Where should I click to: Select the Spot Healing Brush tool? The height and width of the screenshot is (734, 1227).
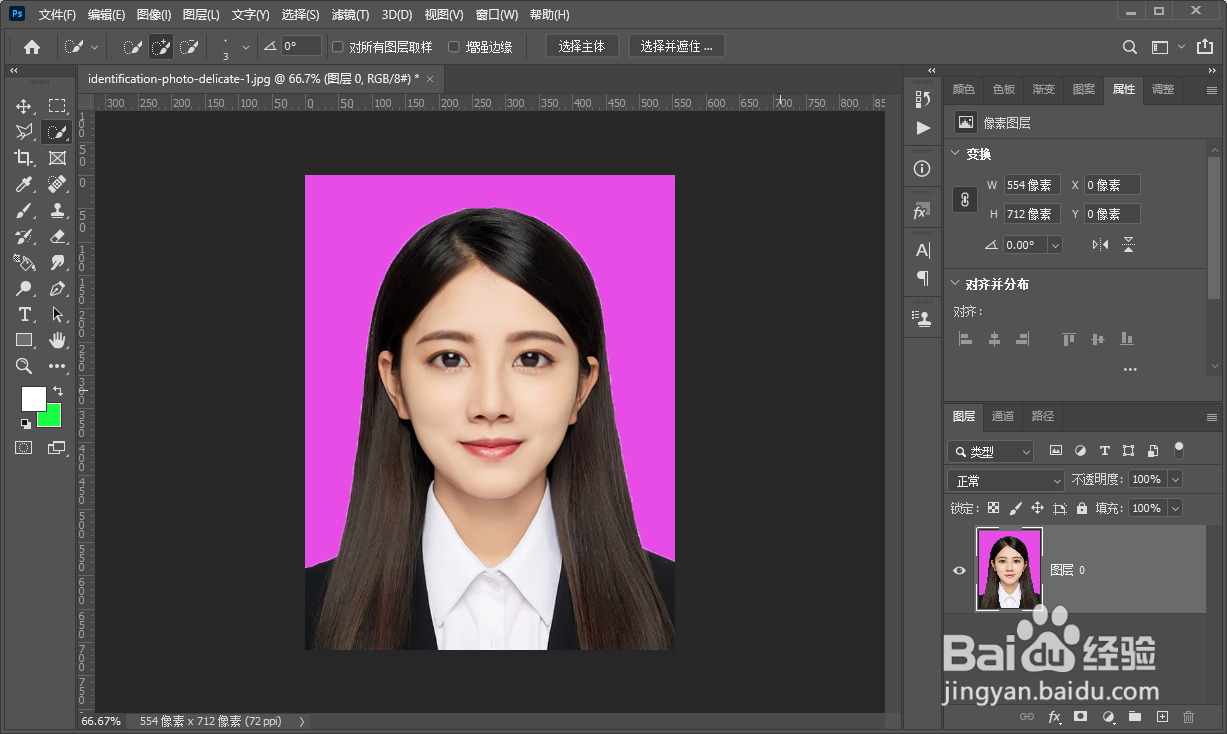(x=57, y=184)
